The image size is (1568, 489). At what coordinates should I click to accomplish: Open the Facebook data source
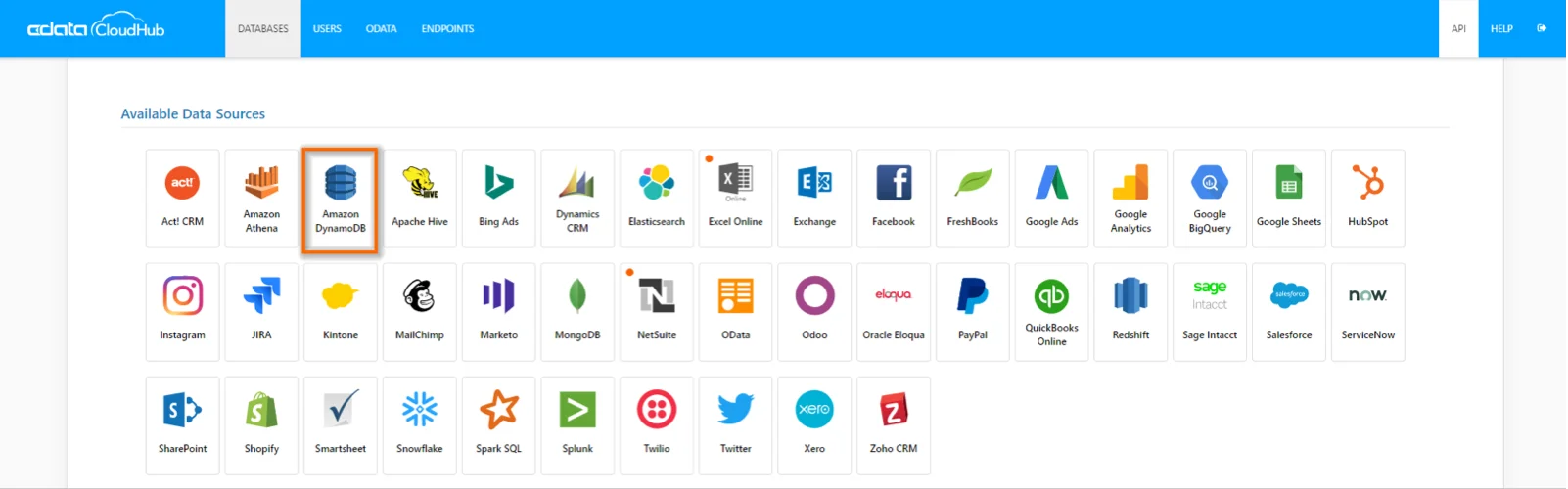point(894,199)
